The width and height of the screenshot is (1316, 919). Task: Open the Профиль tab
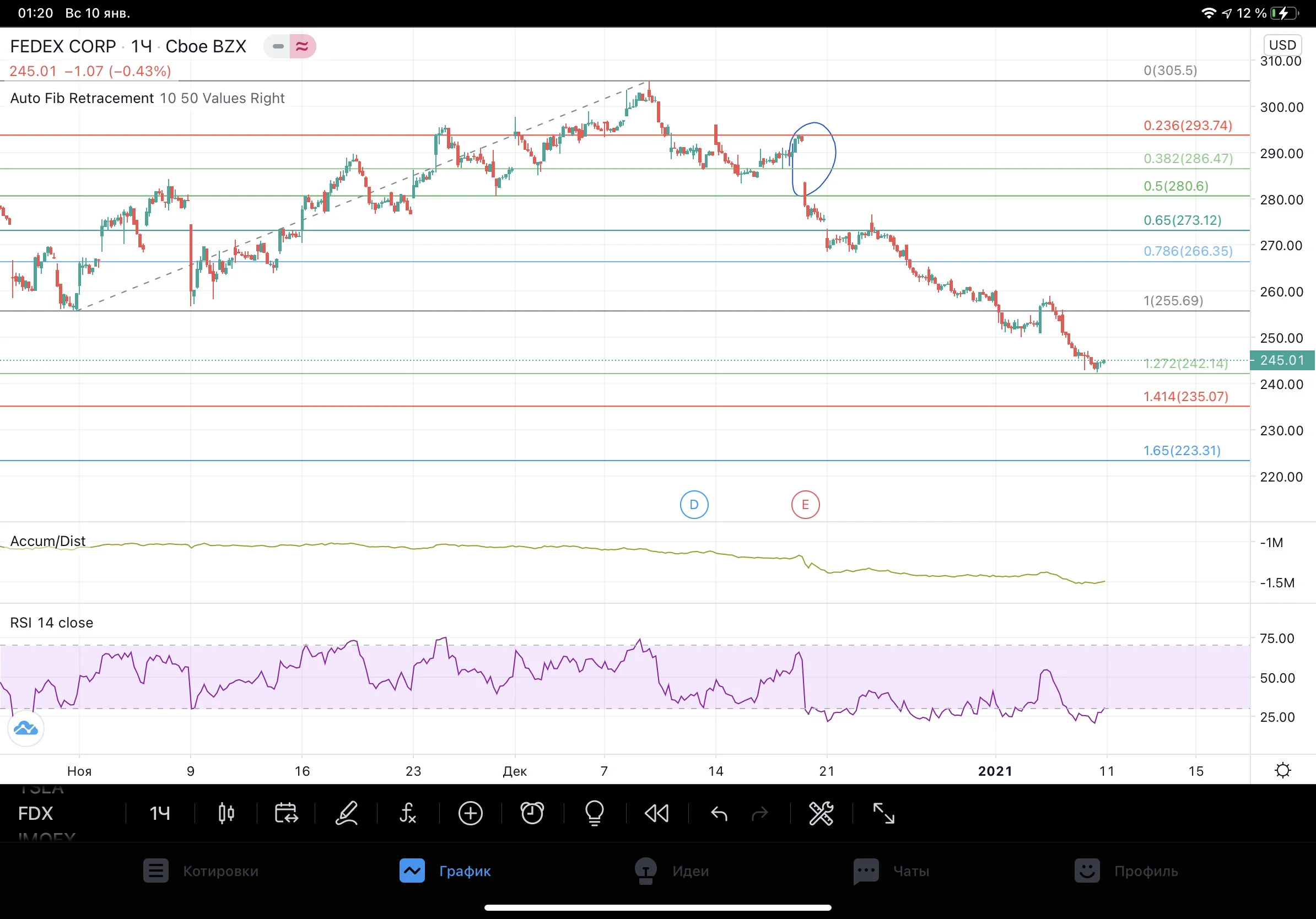coord(1126,871)
